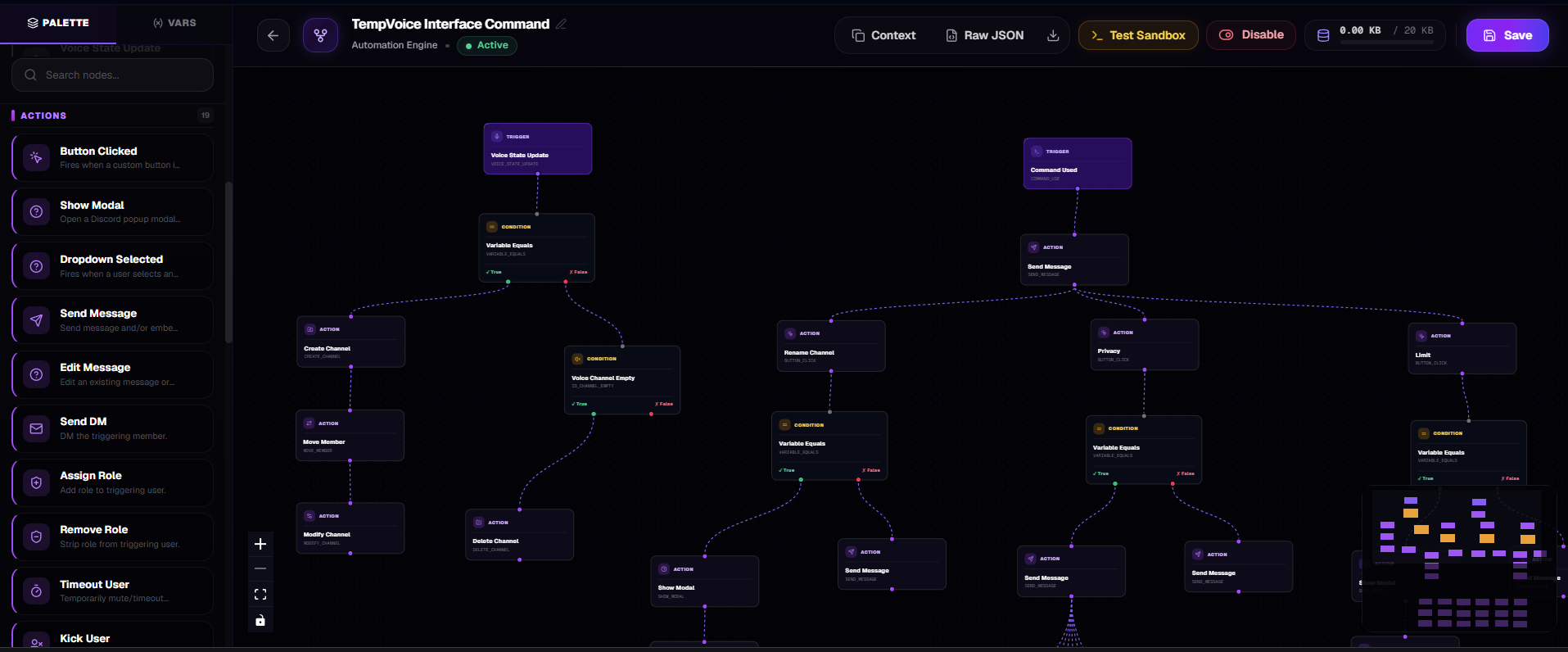Choose the Remove Role shield icon
Viewport: 1568px width, 652px height.
(x=36, y=537)
